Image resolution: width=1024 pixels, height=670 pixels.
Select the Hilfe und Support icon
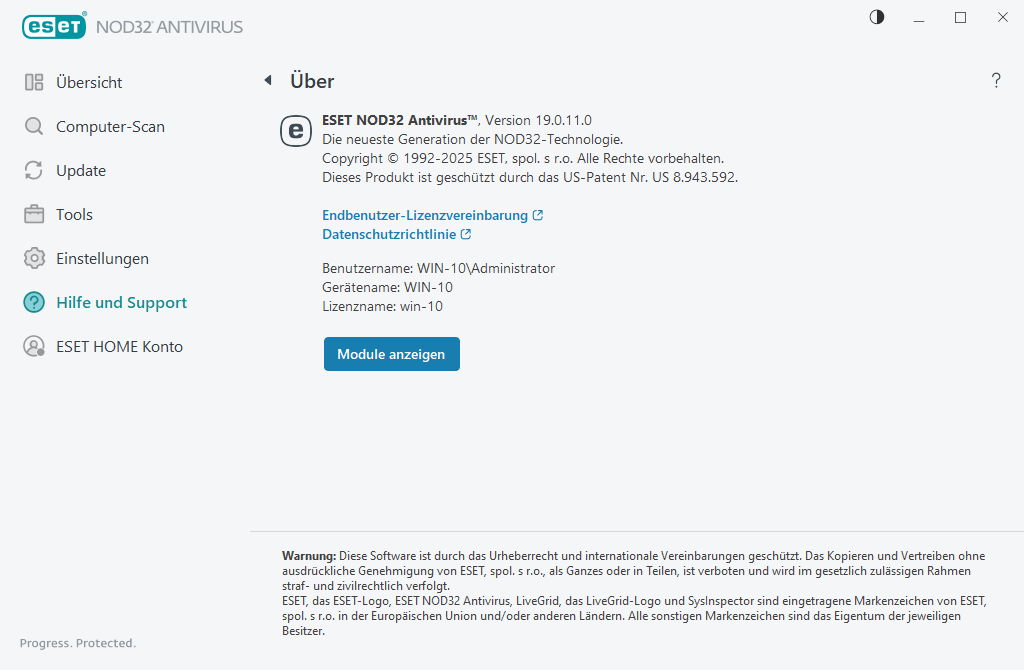[34, 302]
